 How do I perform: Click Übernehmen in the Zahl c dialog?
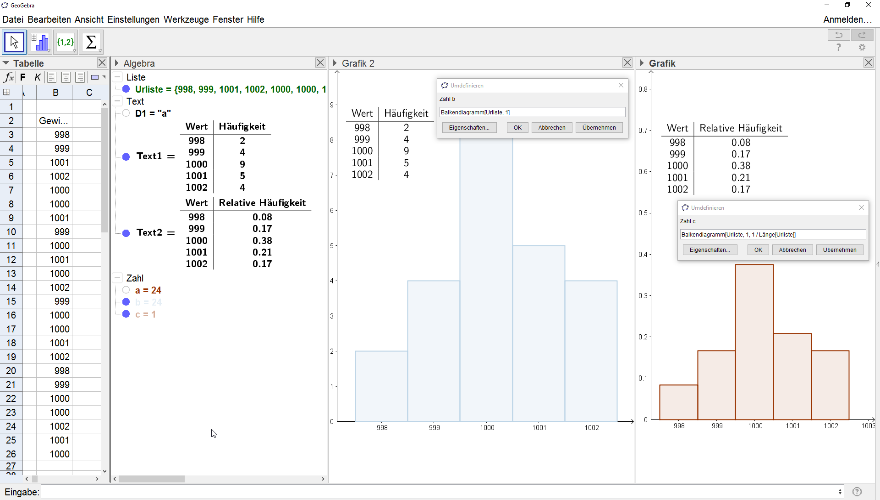coord(840,250)
